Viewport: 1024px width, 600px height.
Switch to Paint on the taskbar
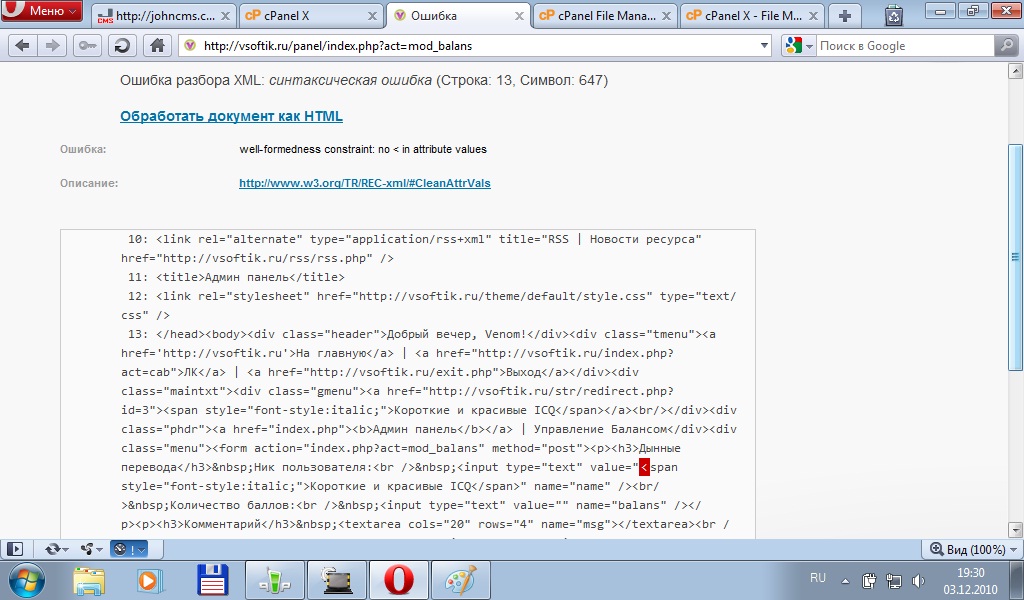pyautogui.click(x=460, y=580)
